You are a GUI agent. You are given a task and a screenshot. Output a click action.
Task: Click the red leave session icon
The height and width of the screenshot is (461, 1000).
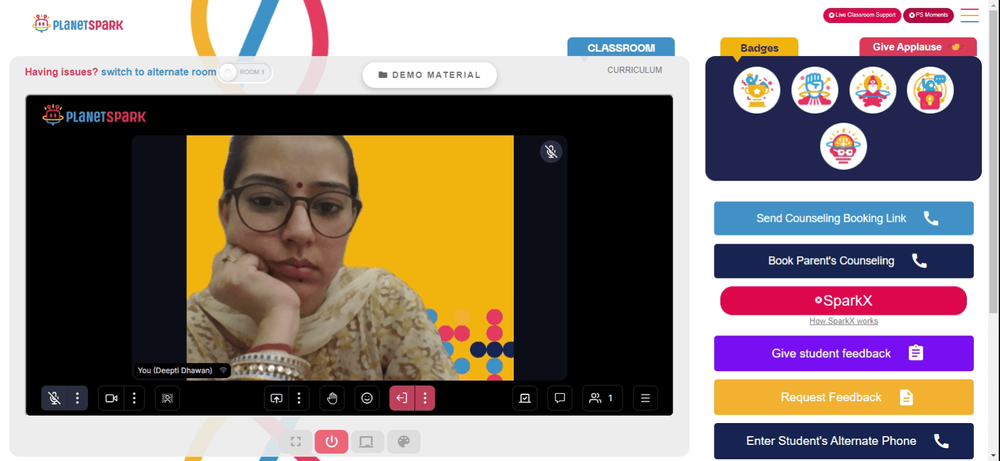[402, 399]
